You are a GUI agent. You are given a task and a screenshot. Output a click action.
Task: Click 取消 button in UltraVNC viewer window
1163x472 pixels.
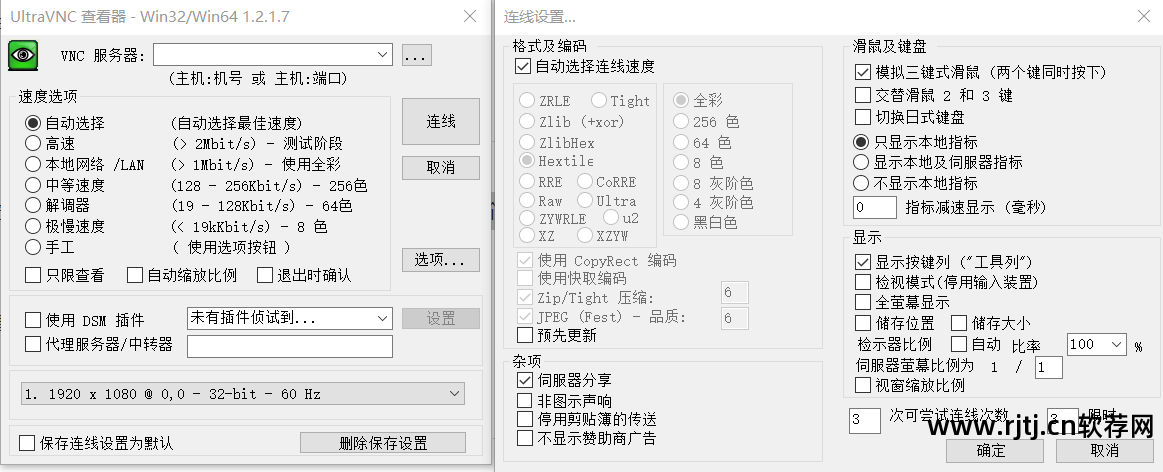click(x=441, y=168)
